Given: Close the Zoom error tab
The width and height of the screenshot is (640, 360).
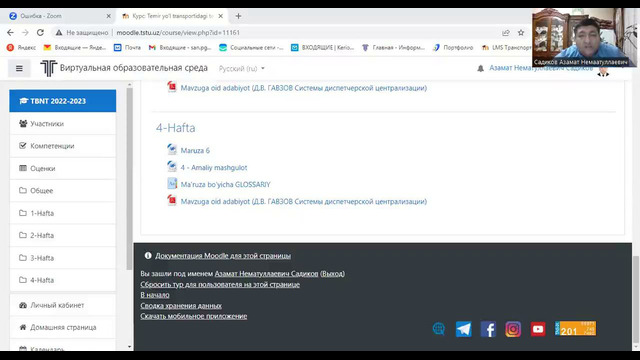Looking at the screenshot, I should pyautogui.click(x=109, y=16).
